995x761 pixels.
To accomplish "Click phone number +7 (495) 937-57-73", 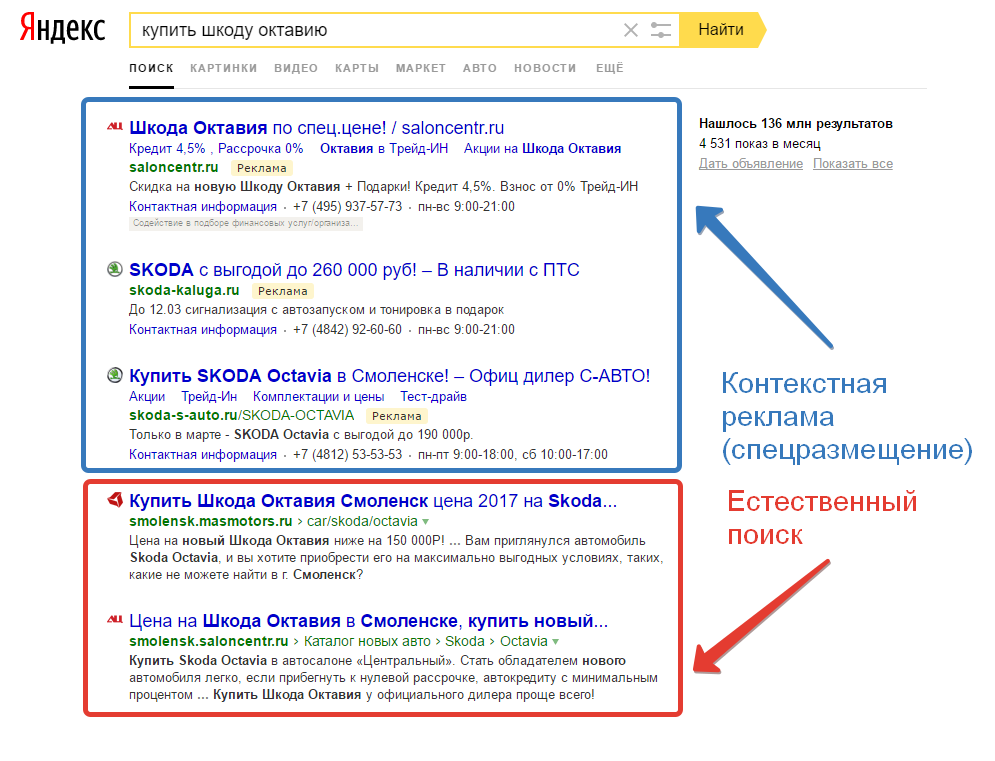I will pos(348,207).
